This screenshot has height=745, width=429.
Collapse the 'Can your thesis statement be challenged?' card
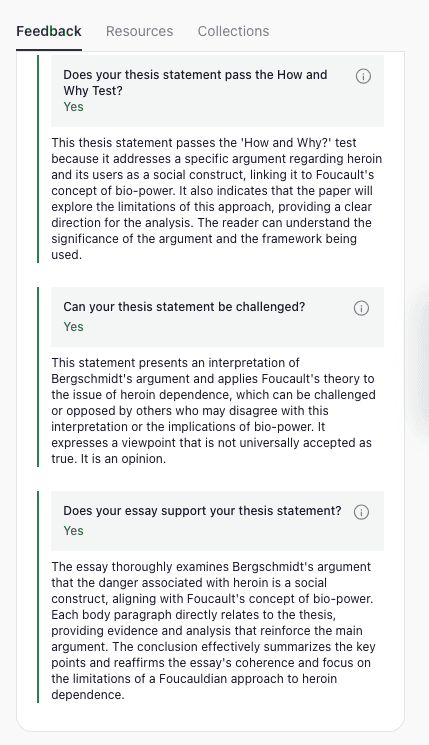click(x=217, y=317)
